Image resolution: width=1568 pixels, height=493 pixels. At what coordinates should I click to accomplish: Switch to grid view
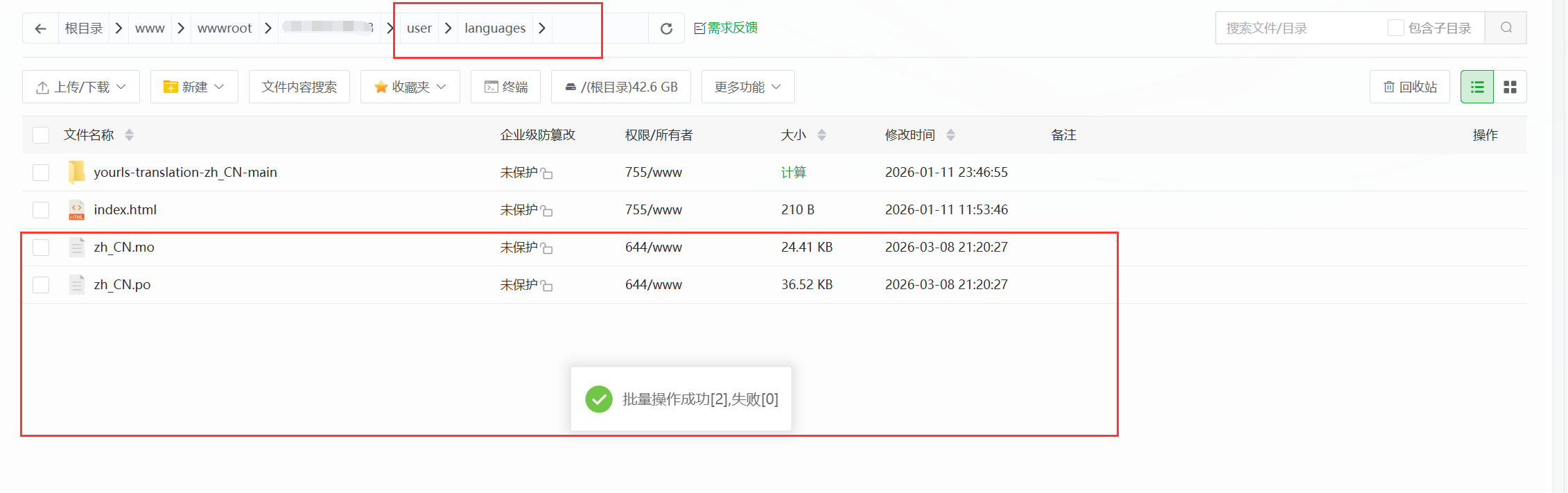click(1510, 87)
